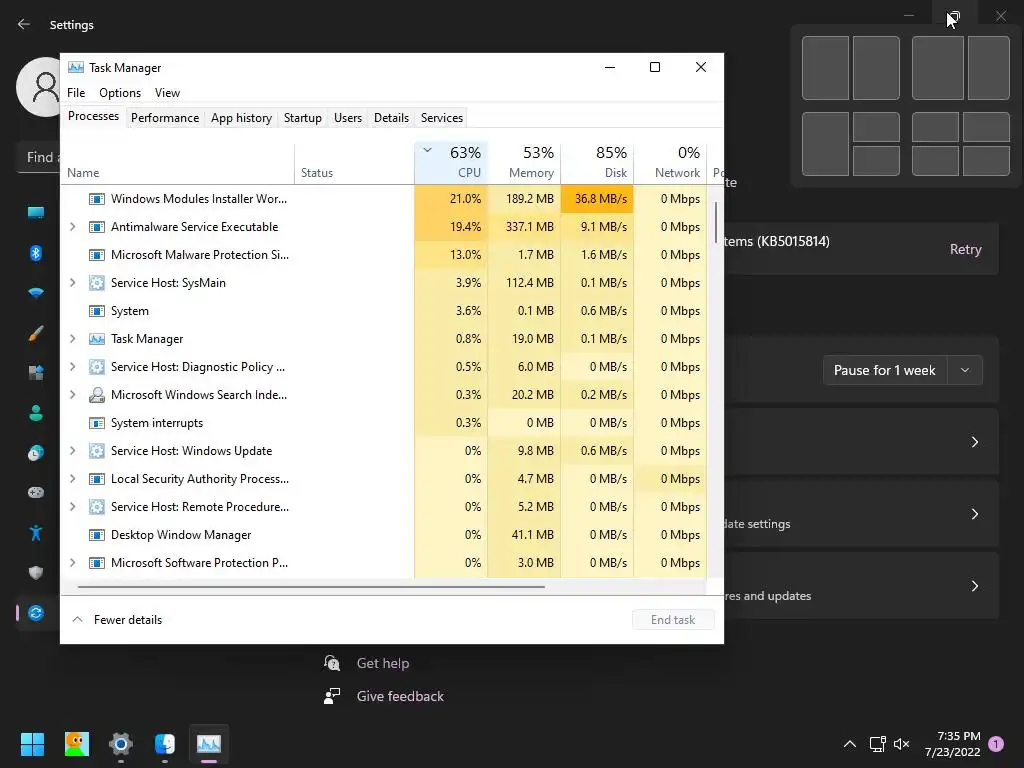This screenshot has height=768, width=1024.
Task: Click the network tray icon
Action: point(877,744)
